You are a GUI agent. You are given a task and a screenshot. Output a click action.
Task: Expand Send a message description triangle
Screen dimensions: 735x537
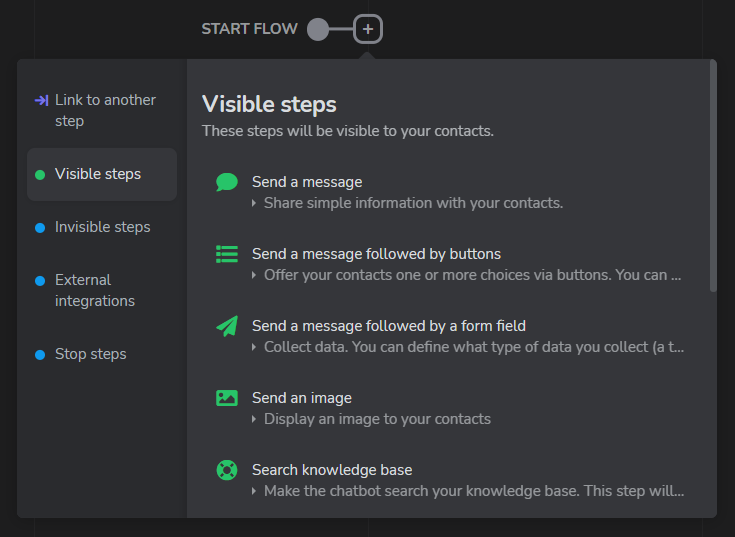click(254, 203)
